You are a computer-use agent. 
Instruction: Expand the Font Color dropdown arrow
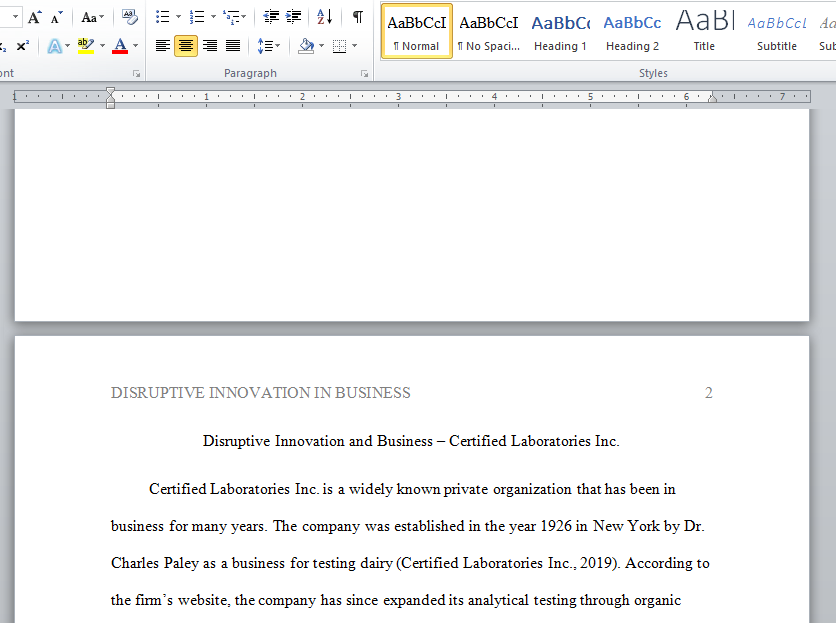pos(135,46)
